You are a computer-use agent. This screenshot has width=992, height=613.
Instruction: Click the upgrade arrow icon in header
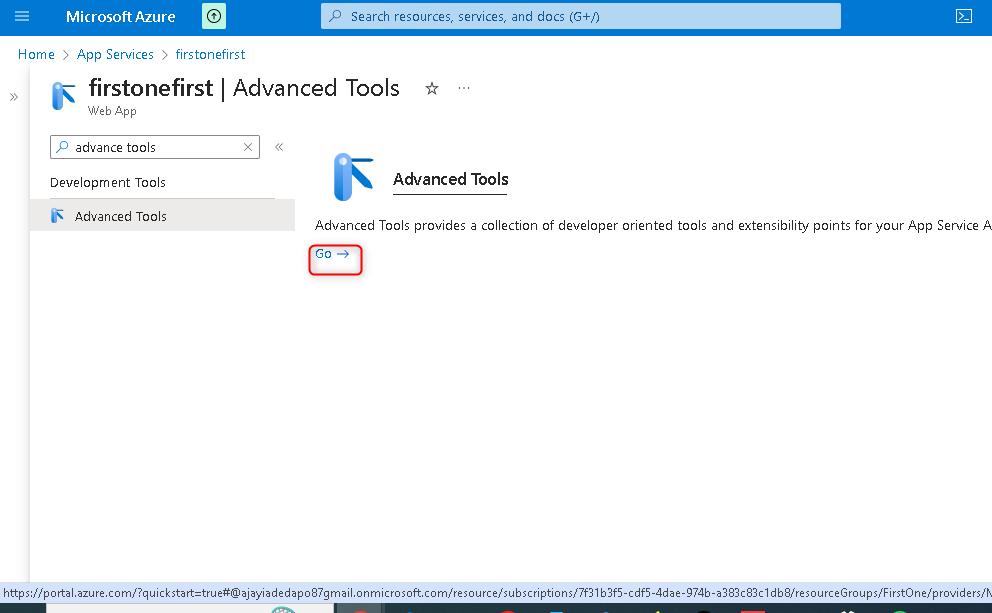[x=214, y=16]
